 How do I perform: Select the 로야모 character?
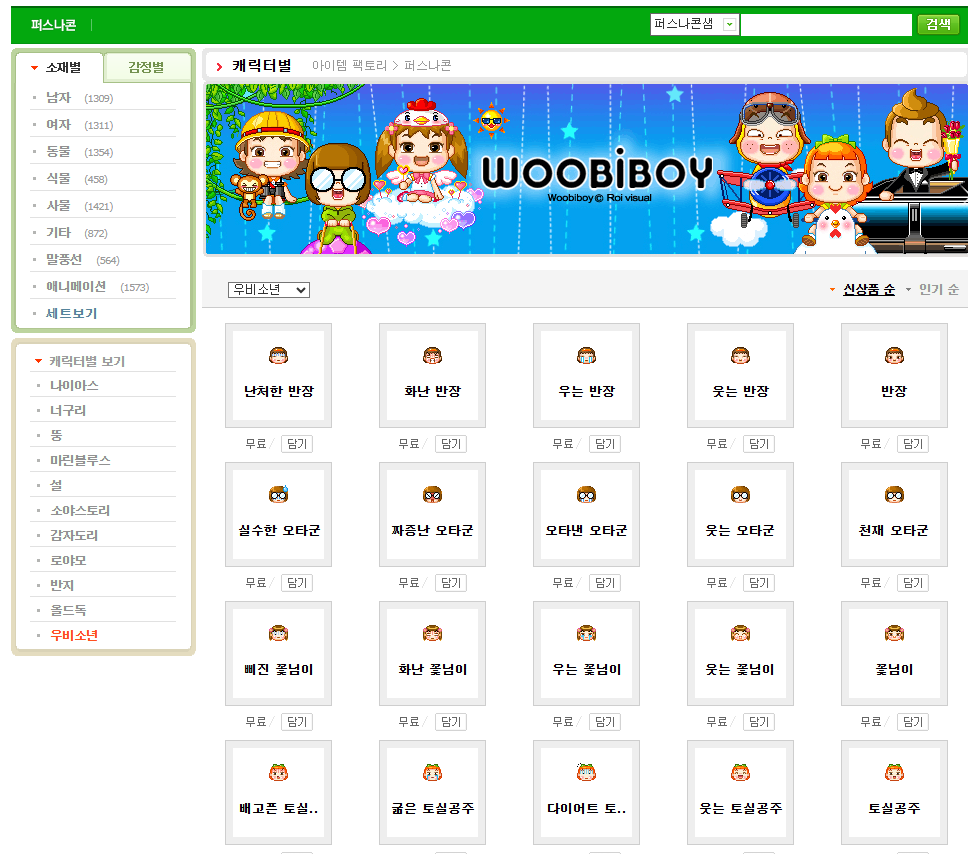68,560
